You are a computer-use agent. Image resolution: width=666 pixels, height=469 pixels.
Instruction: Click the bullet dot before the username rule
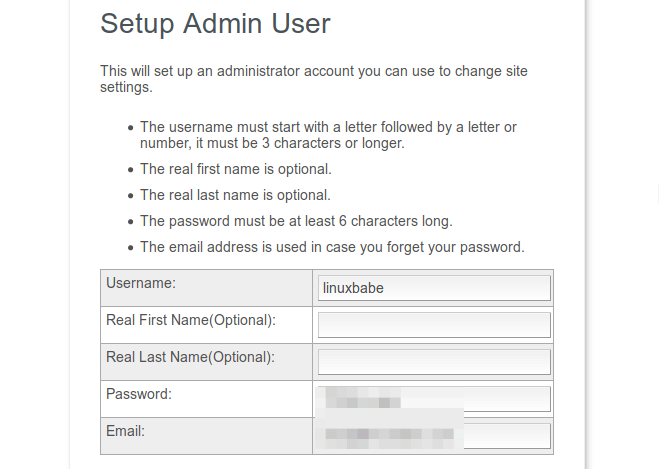[130, 128]
